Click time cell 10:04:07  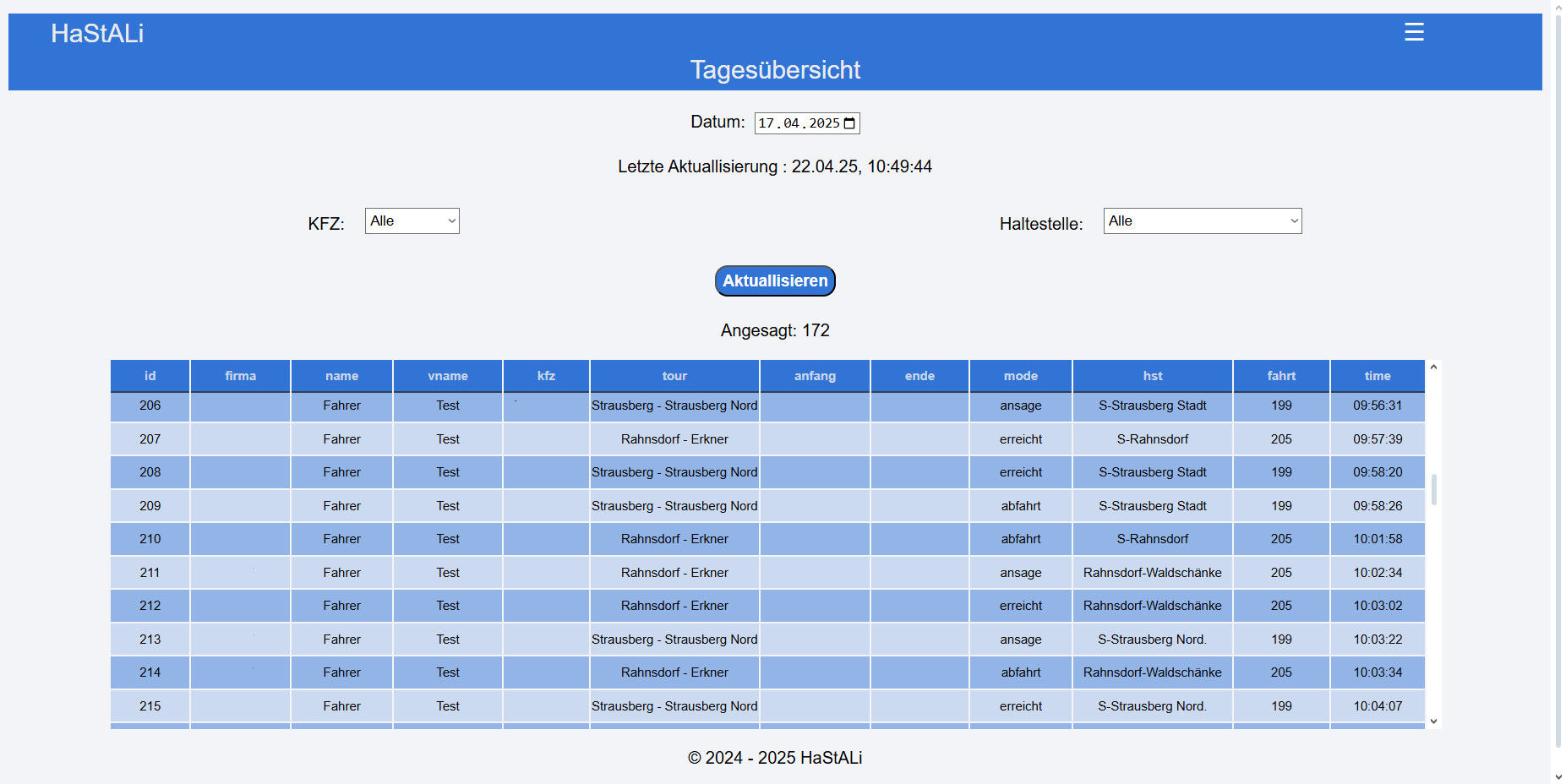pos(1377,706)
